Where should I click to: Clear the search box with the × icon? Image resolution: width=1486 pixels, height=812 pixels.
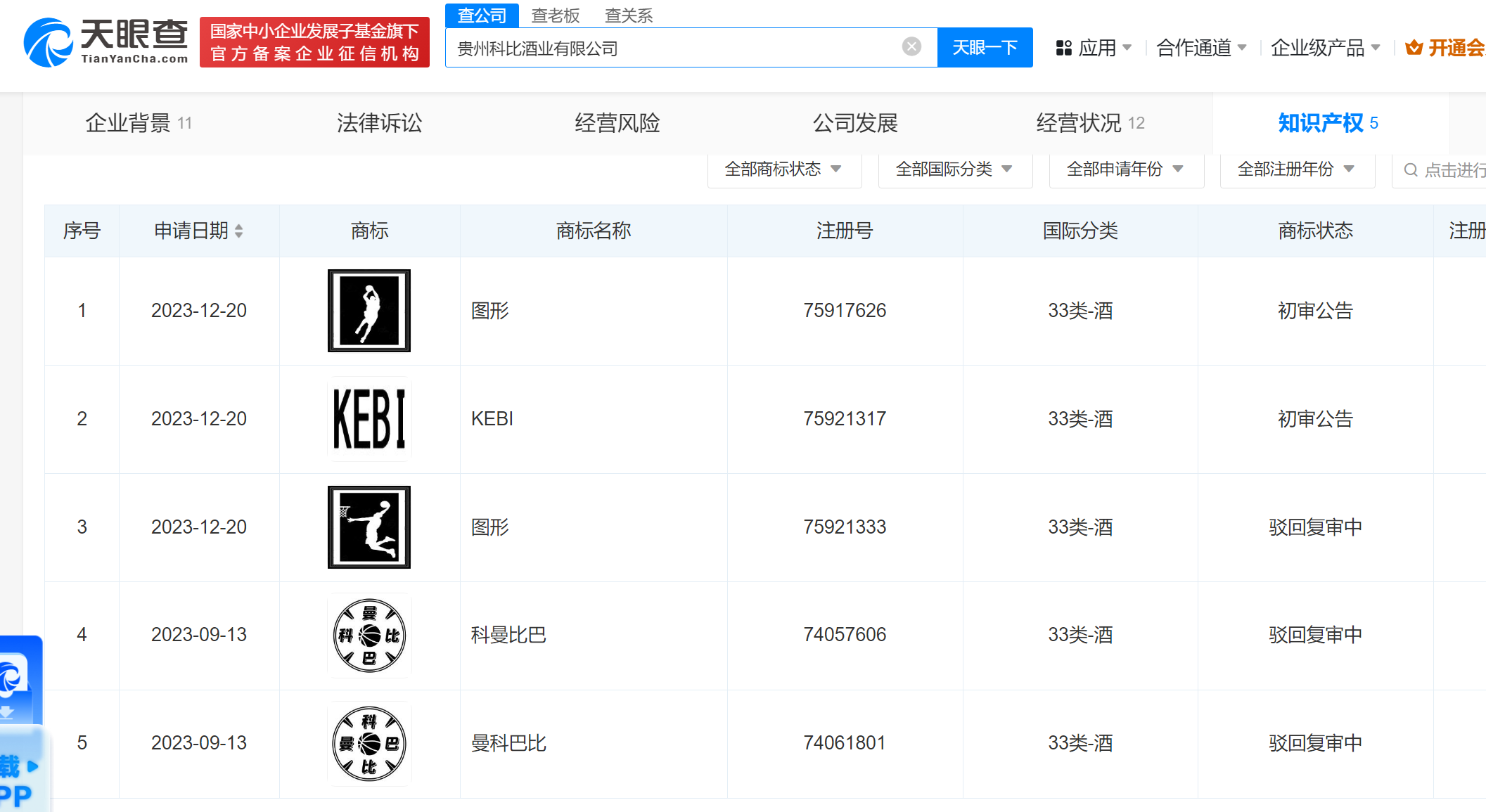911,46
